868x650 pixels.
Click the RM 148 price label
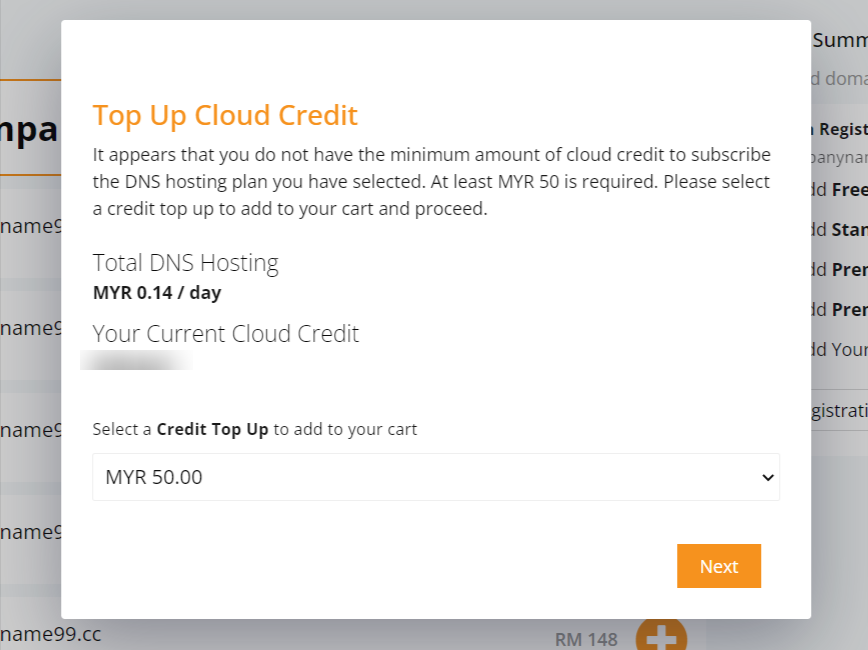(586, 639)
